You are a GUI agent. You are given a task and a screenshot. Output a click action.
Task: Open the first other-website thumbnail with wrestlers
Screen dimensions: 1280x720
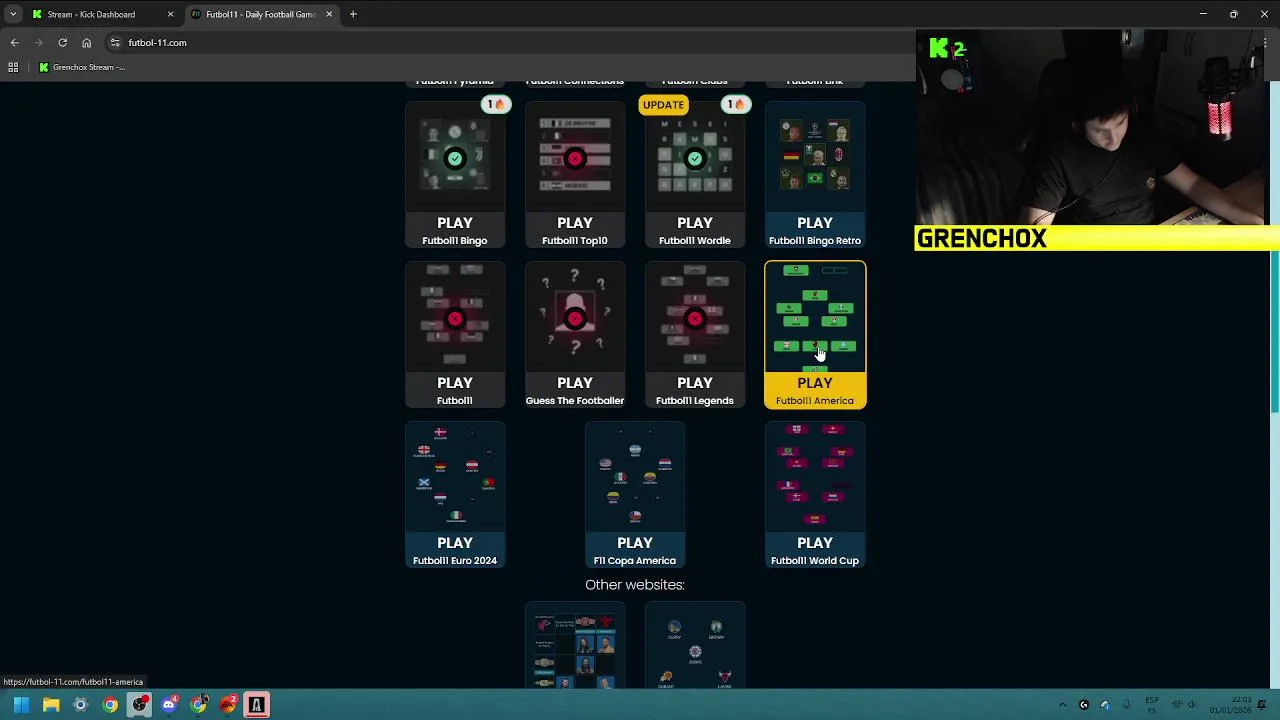575,646
